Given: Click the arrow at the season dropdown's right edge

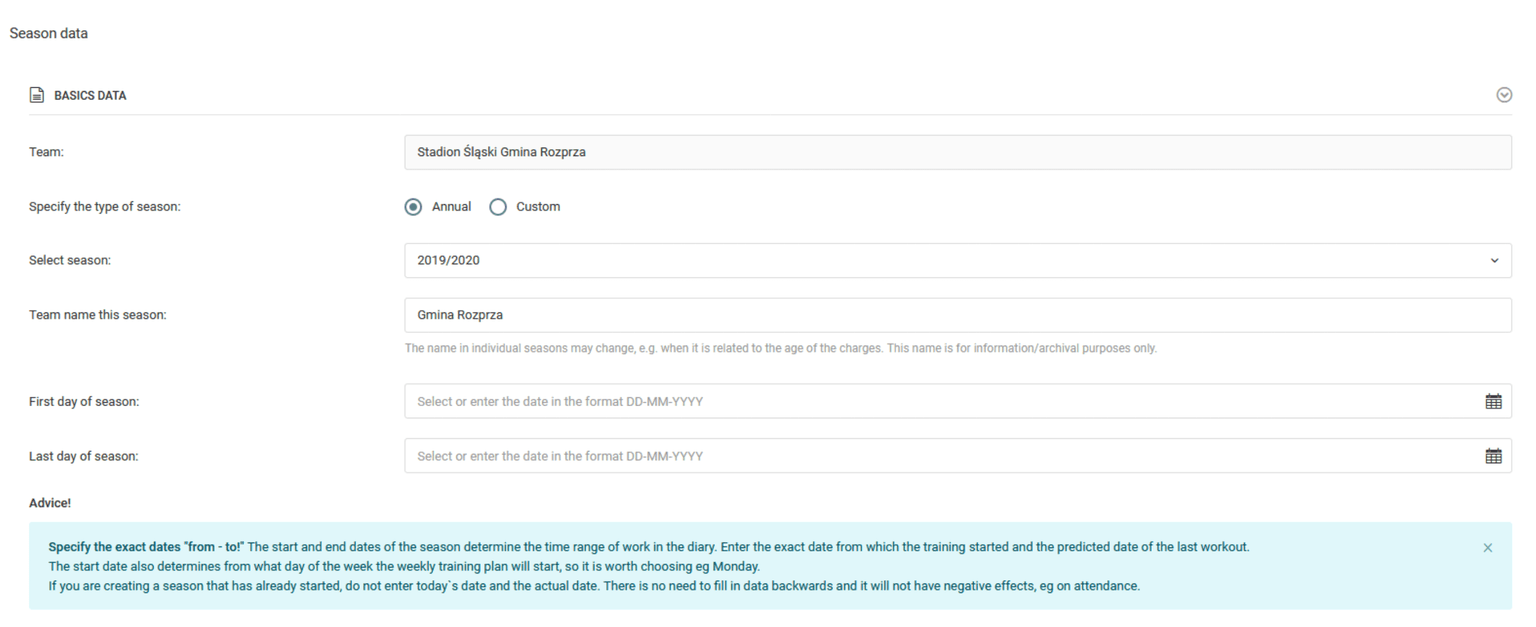Looking at the screenshot, I should [1494, 261].
